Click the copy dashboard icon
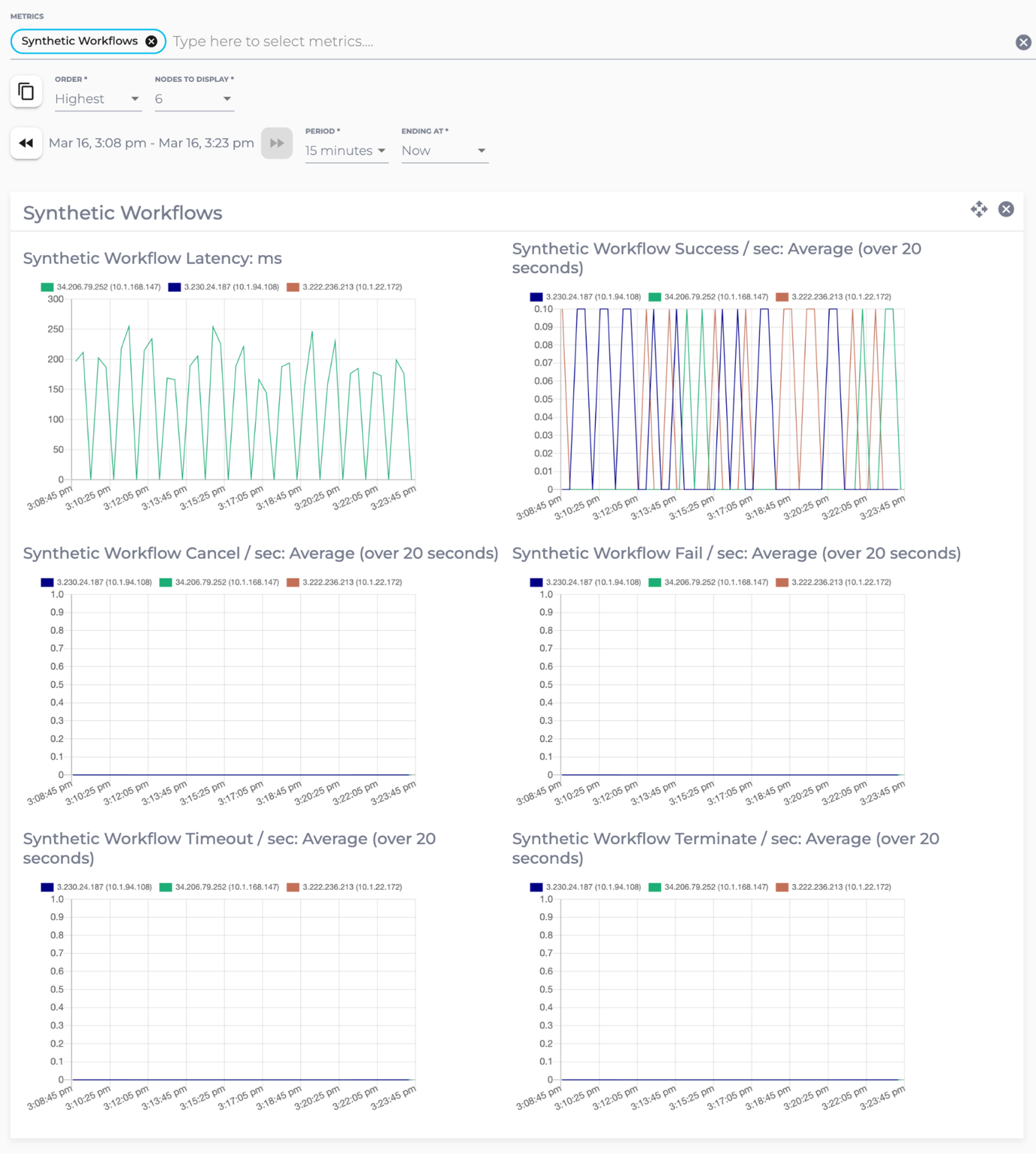Screen dimensions: 1036x1154 26,92
